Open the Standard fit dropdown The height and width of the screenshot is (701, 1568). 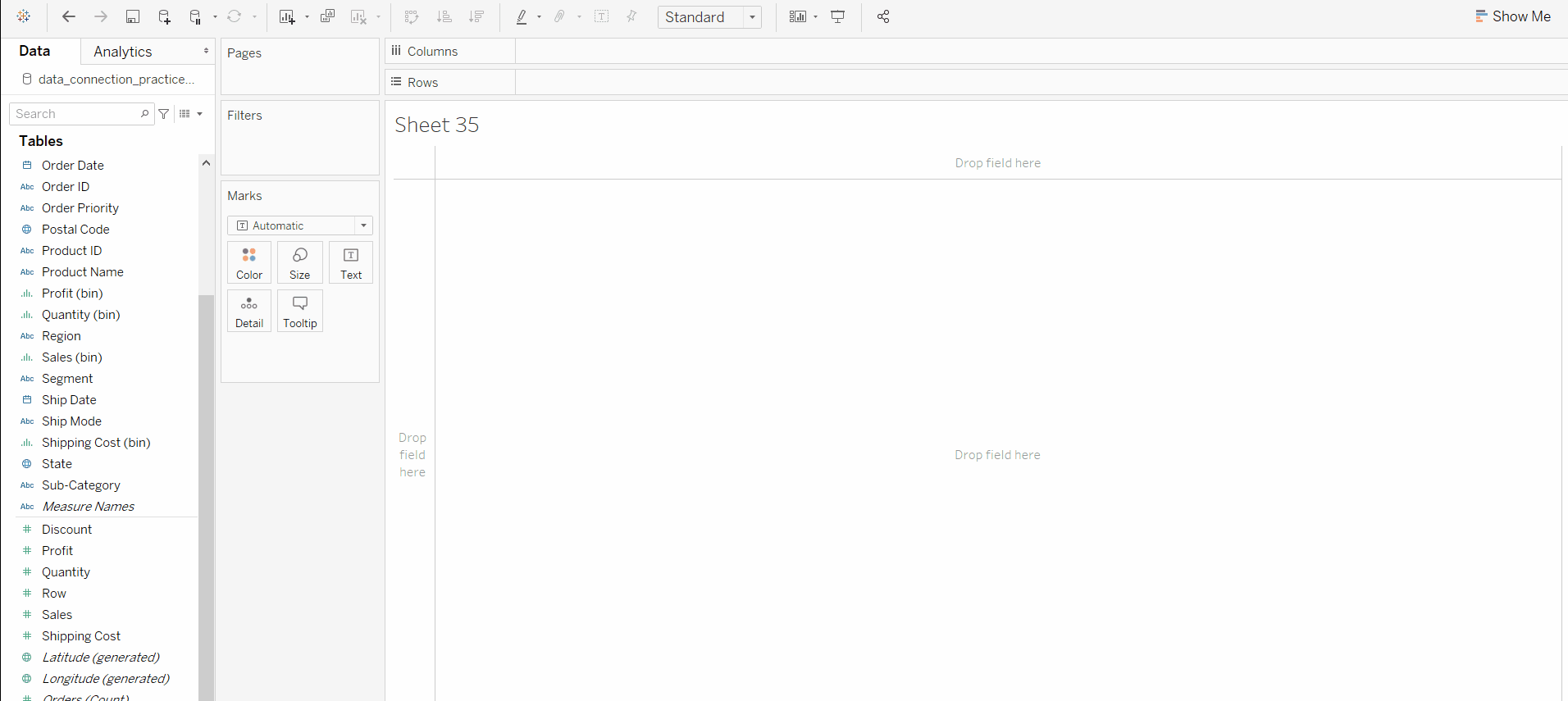tap(709, 17)
